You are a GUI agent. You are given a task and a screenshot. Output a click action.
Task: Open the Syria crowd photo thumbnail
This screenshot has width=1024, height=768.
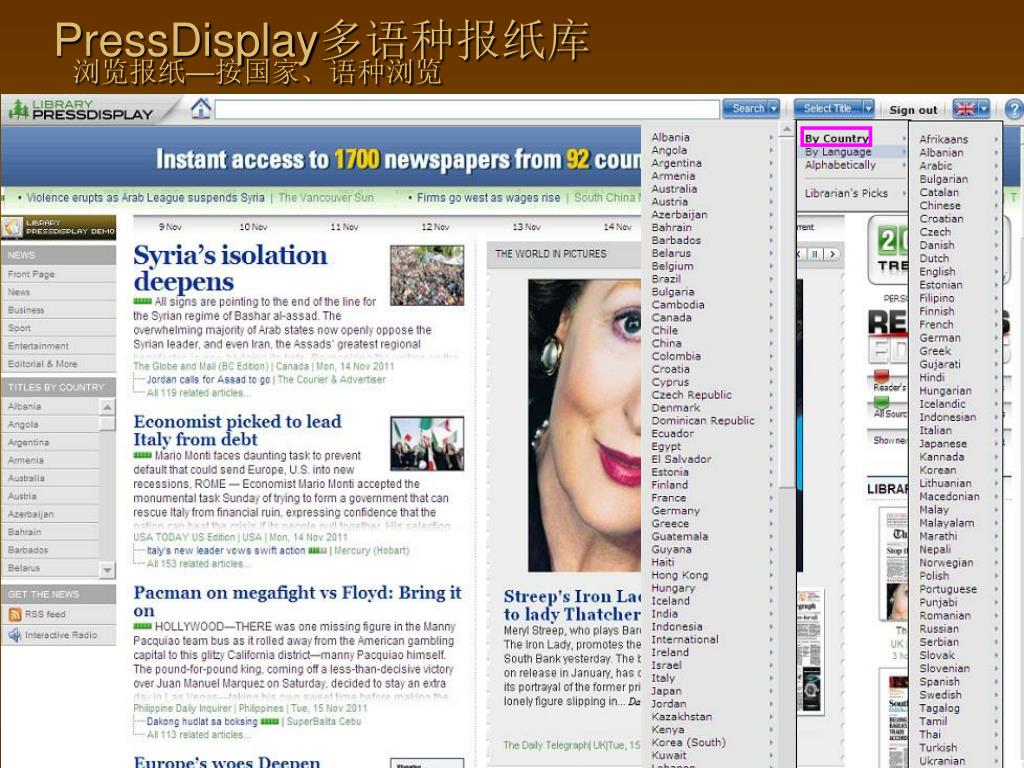(427, 276)
